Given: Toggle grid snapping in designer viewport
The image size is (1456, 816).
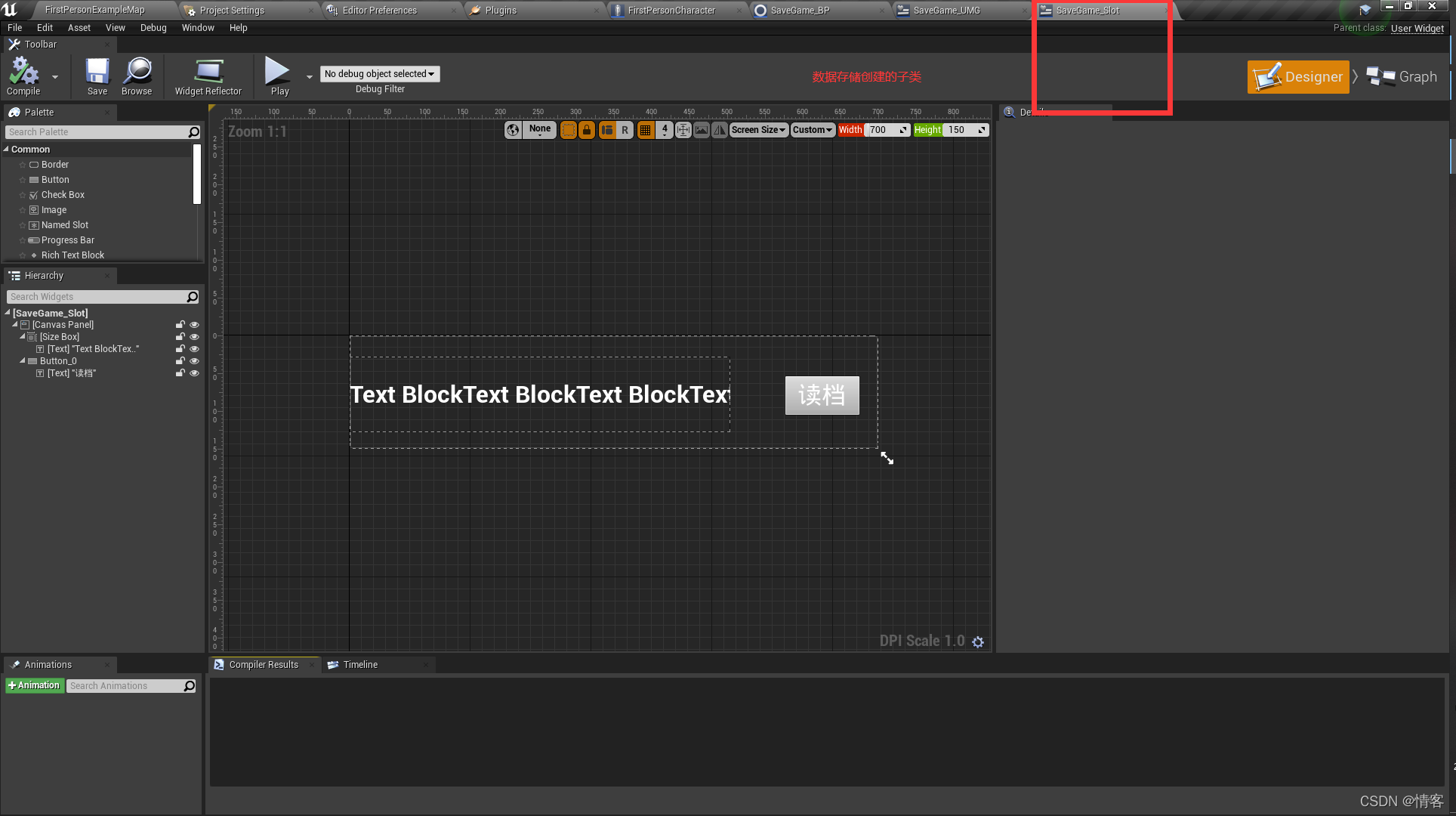Looking at the screenshot, I should pos(645,130).
